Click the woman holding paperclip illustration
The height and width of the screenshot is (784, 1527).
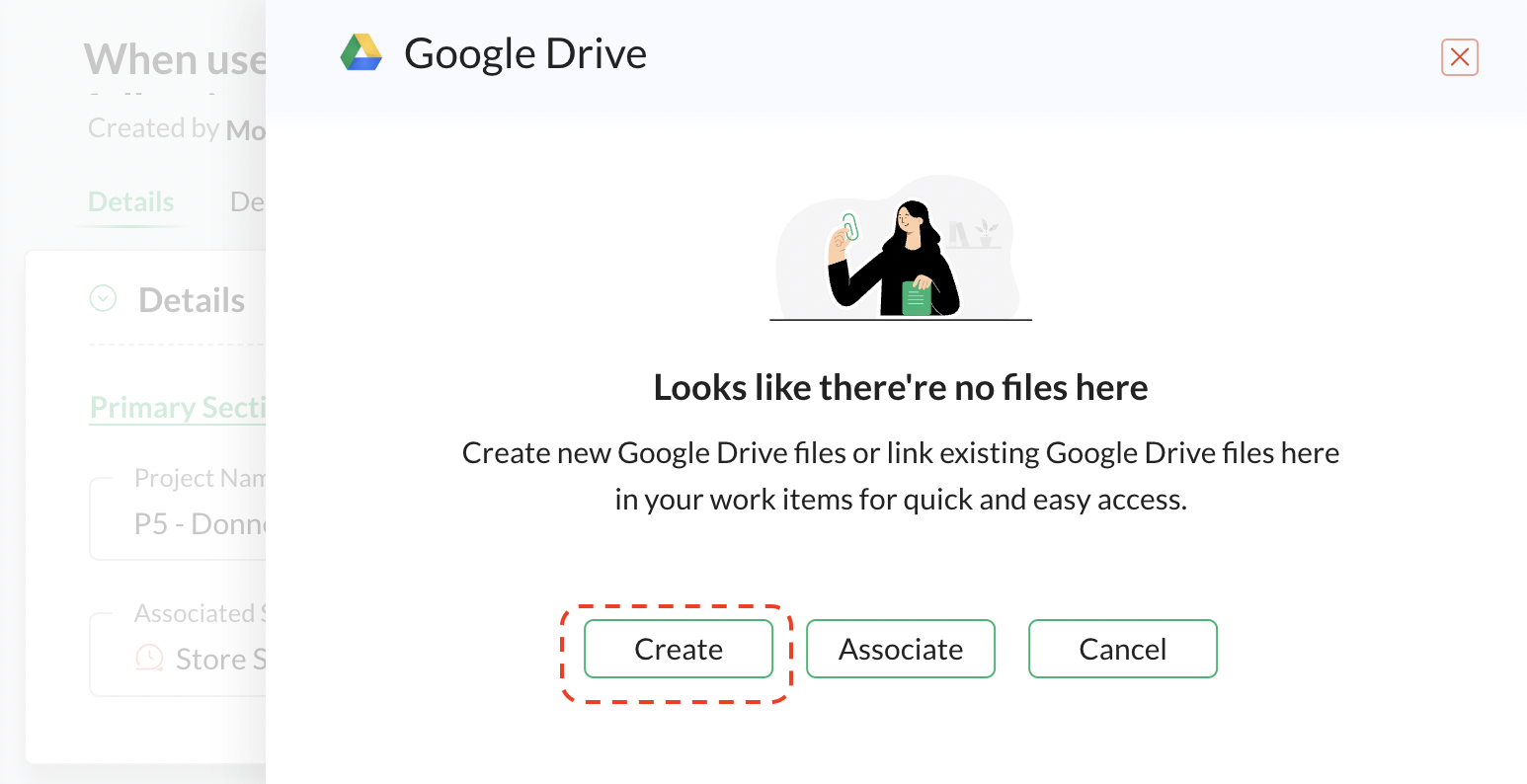coord(899,248)
